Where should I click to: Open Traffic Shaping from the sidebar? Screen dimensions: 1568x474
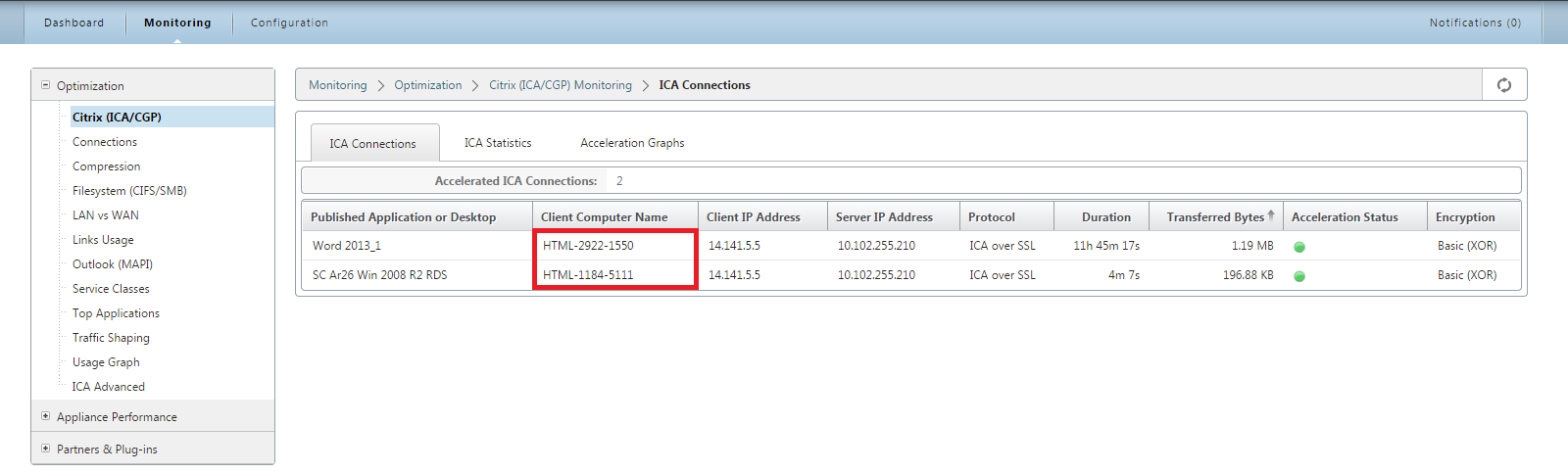[x=111, y=338]
